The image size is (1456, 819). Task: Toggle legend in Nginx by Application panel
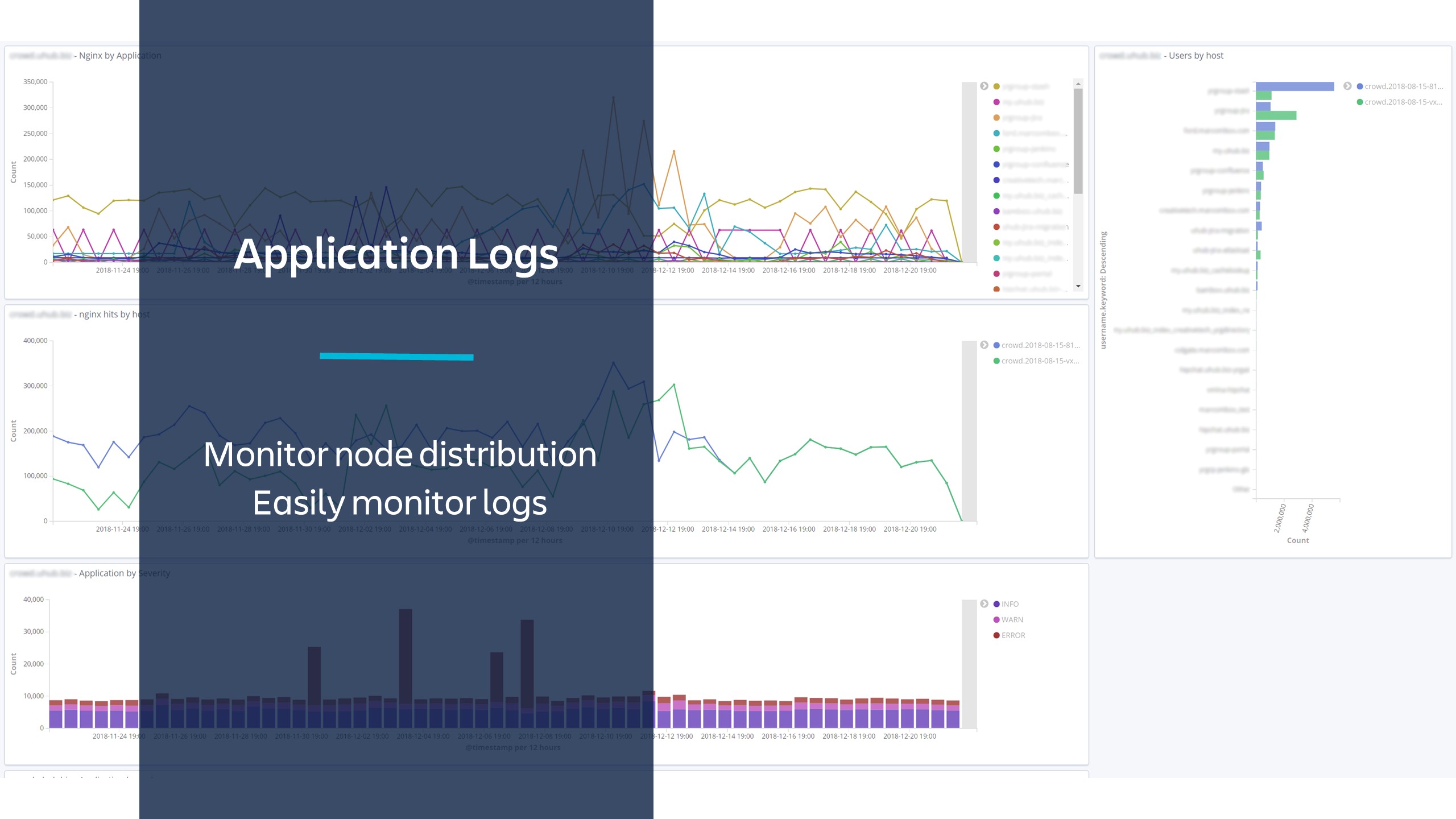984,86
